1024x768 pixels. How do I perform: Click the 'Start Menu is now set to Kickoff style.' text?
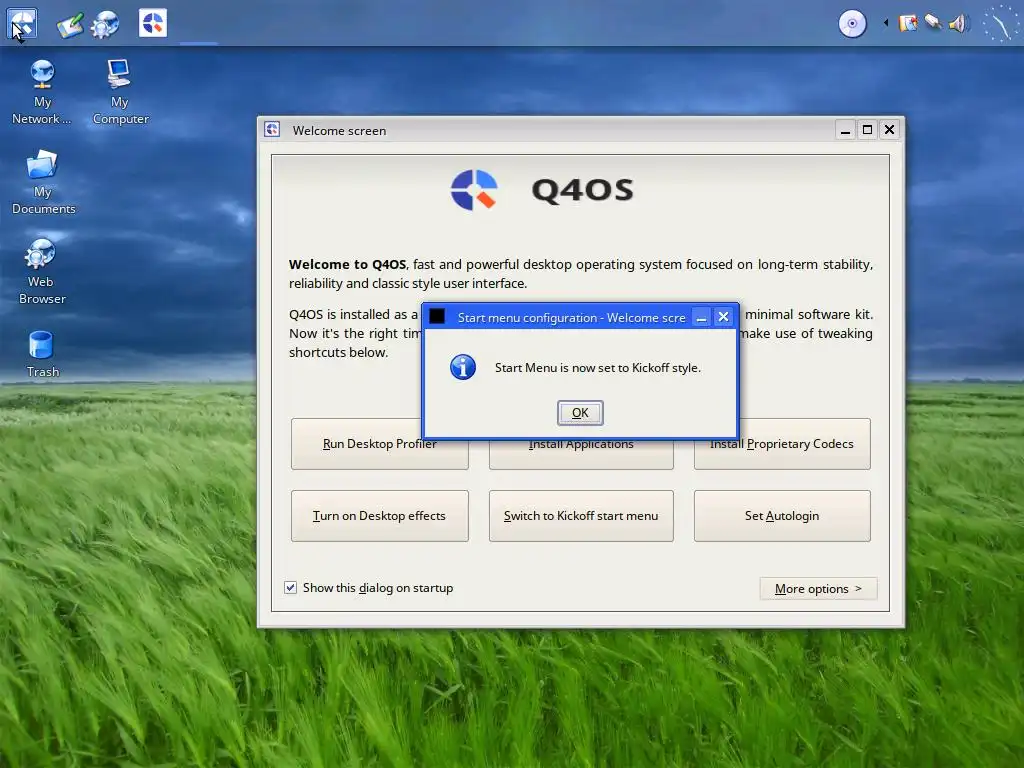click(598, 368)
